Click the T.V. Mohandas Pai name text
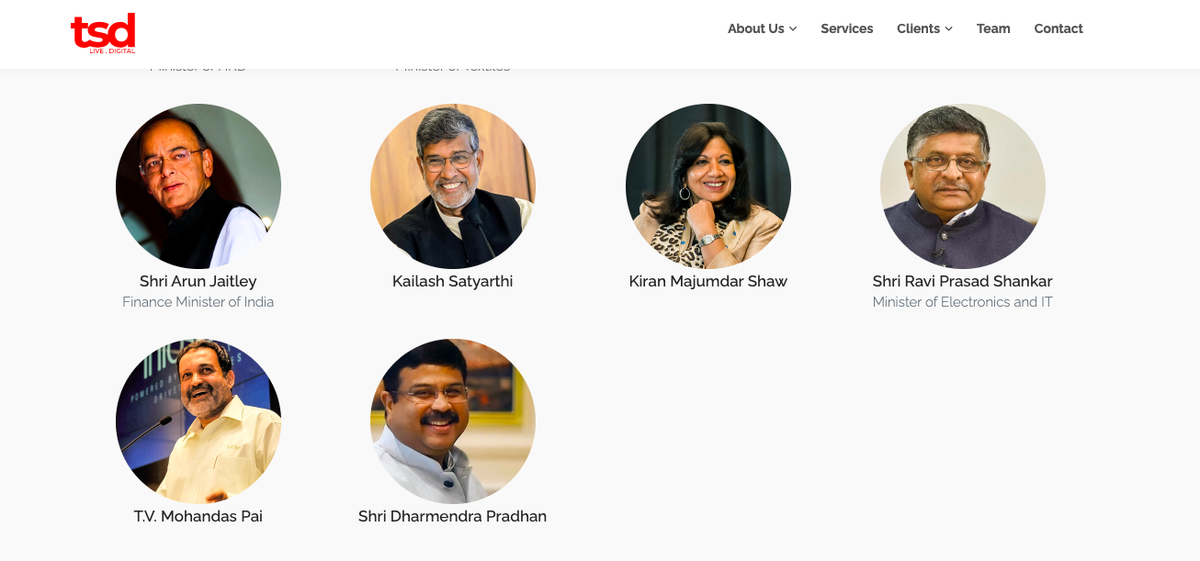 click(198, 516)
